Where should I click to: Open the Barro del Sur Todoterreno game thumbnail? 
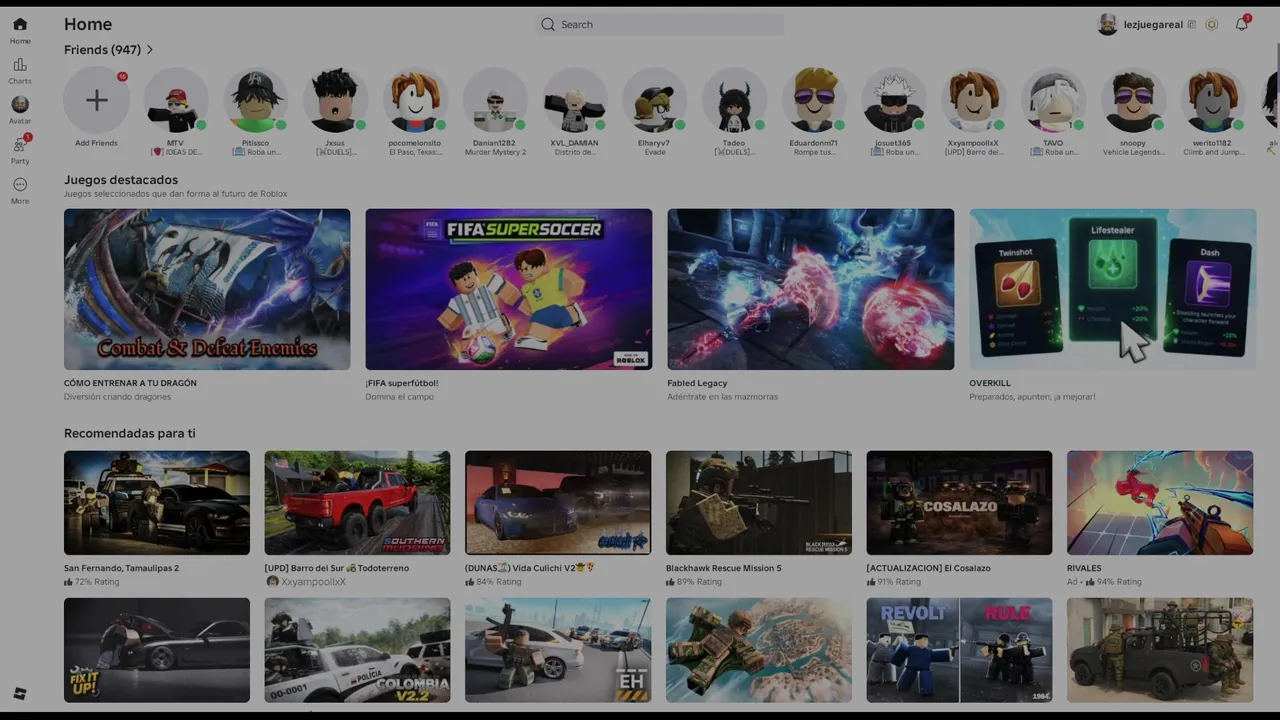(x=357, y=503)
